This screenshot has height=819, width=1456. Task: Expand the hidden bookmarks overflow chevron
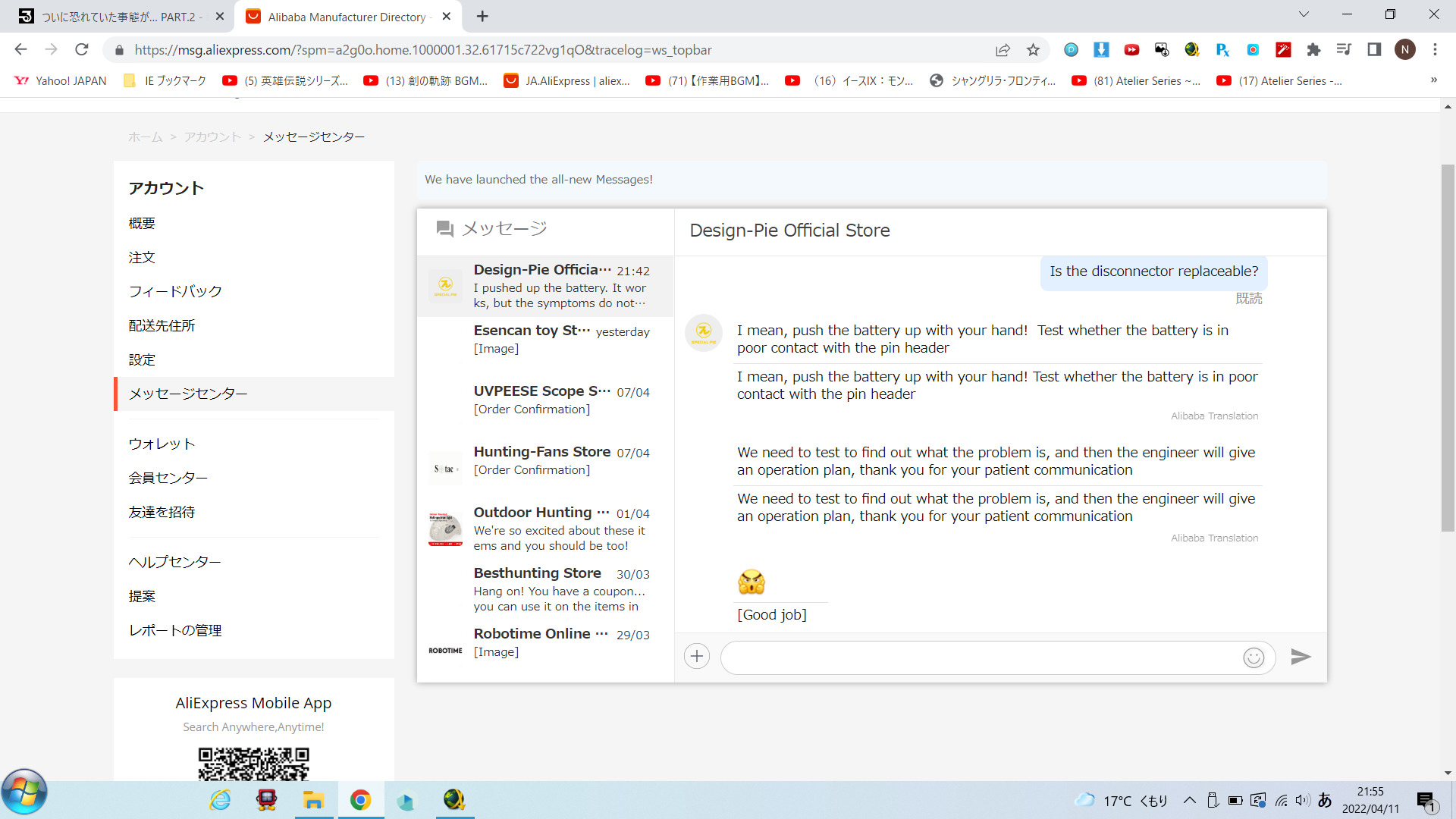(1433, 80)
